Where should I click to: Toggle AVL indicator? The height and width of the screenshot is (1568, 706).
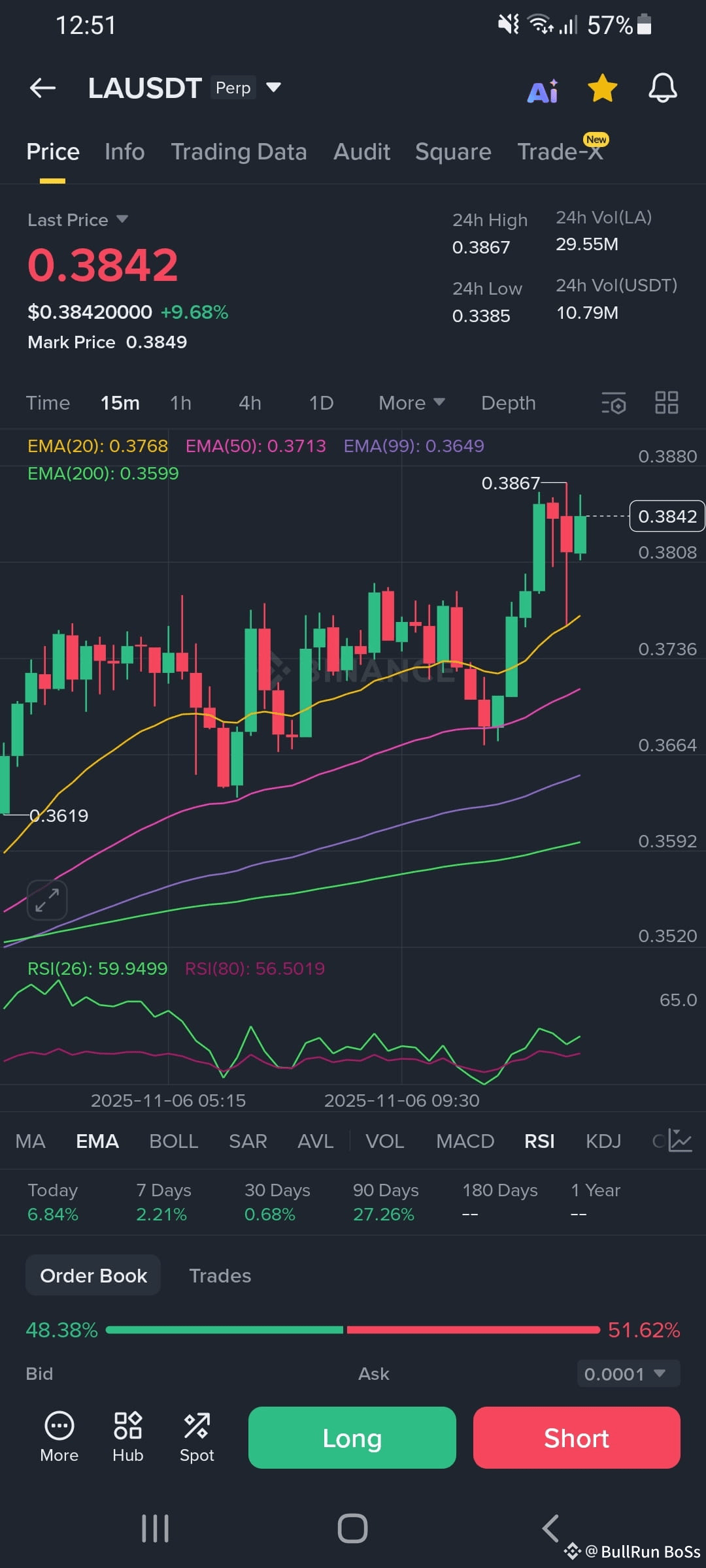[315, 1141]
